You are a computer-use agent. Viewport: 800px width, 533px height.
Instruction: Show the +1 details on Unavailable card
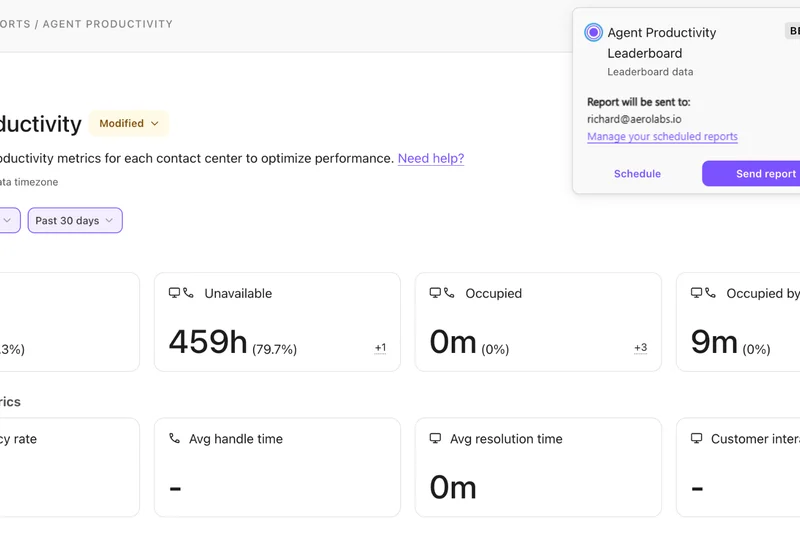[x=380, y=348]
